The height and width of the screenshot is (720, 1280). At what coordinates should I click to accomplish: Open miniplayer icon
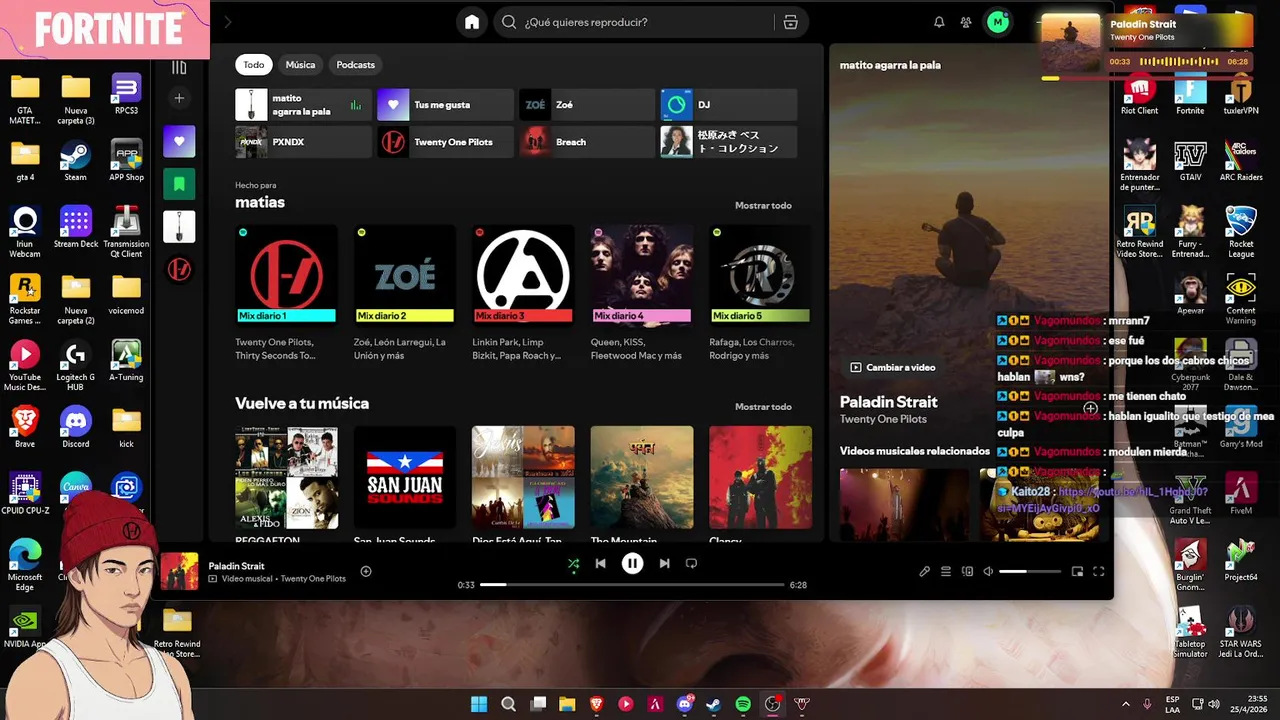[x=1077, y=572]
